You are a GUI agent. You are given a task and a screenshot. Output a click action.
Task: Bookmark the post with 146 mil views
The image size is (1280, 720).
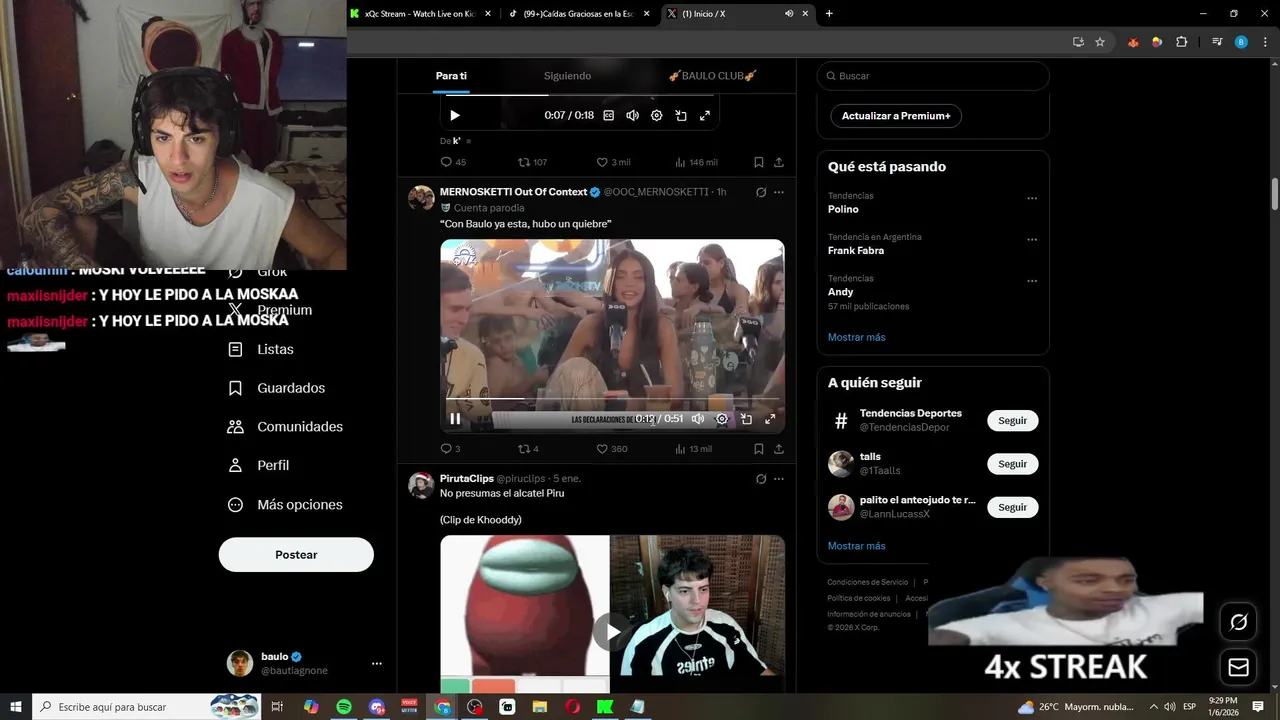pos(758,162)
